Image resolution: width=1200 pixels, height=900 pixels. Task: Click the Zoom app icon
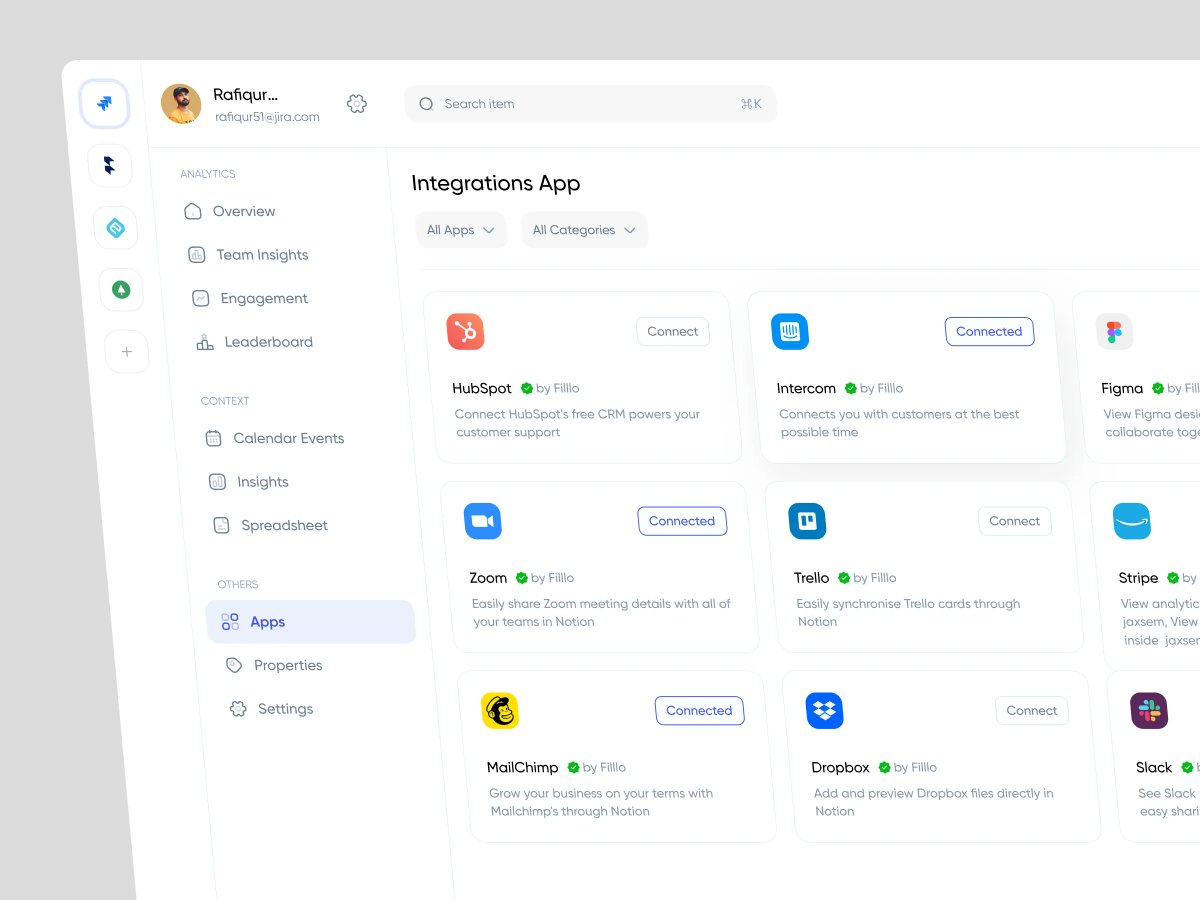pos(483,521)
